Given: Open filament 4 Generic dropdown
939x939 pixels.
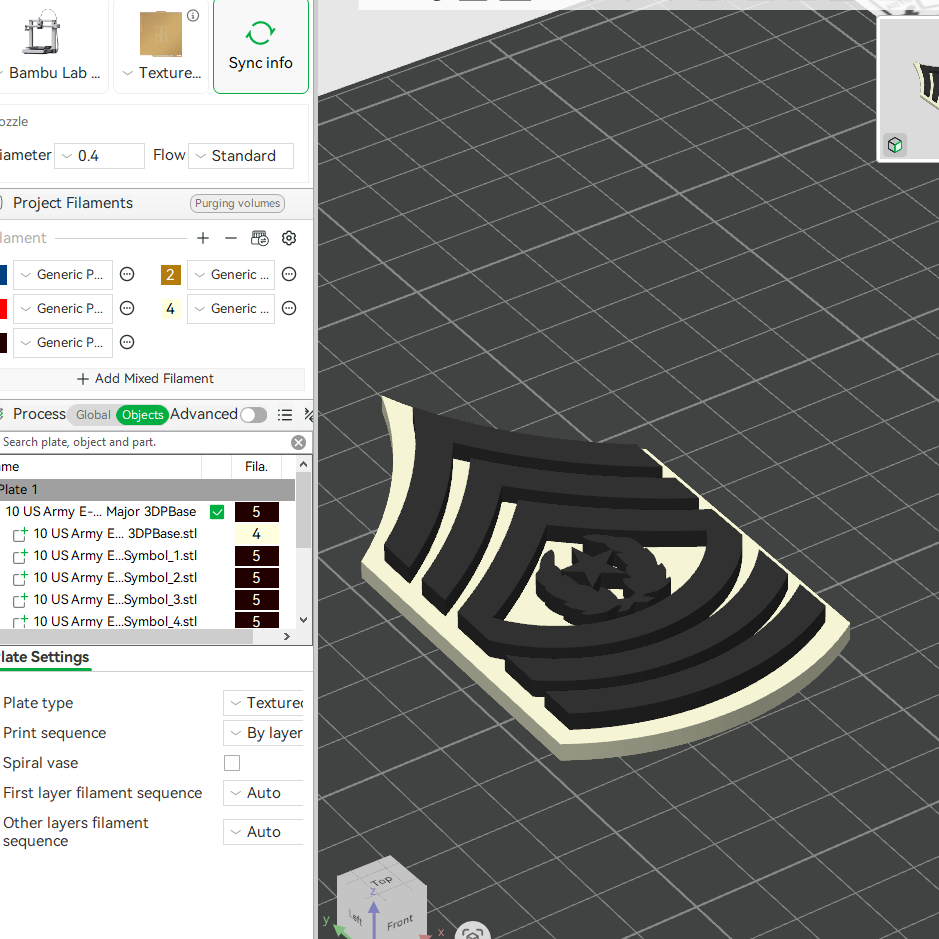Looking at the screenshot, I should (231, 309).
